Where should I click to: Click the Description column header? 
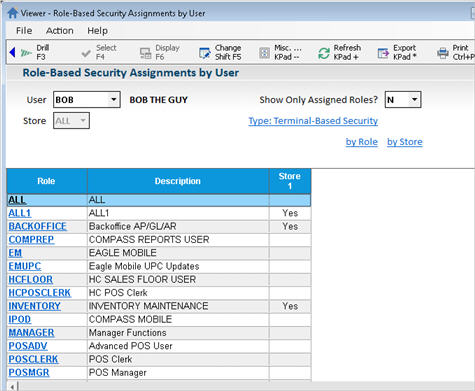click(178, 181)
